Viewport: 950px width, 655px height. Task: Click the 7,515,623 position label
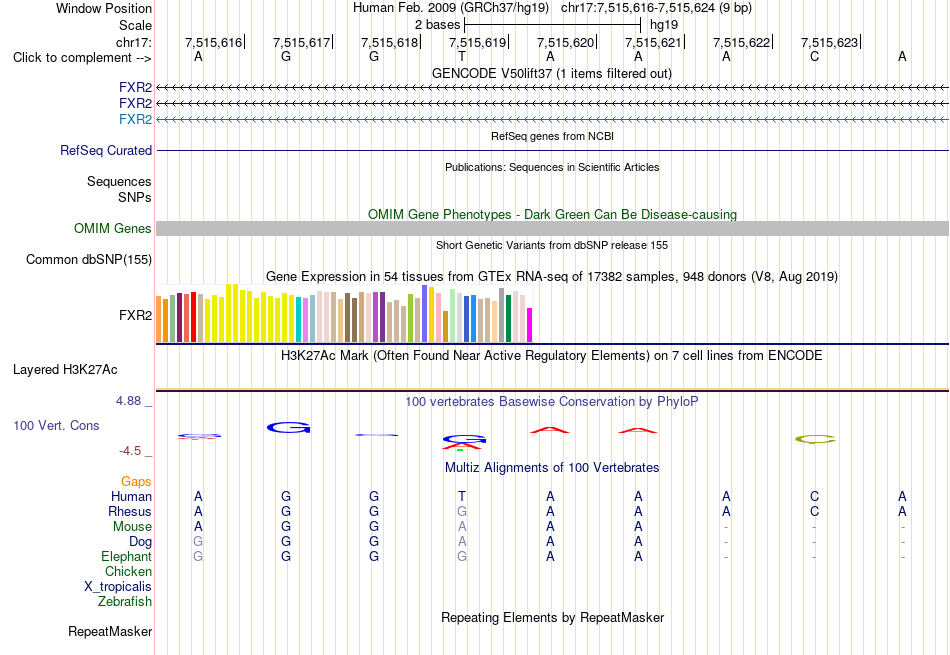[829, 42]
